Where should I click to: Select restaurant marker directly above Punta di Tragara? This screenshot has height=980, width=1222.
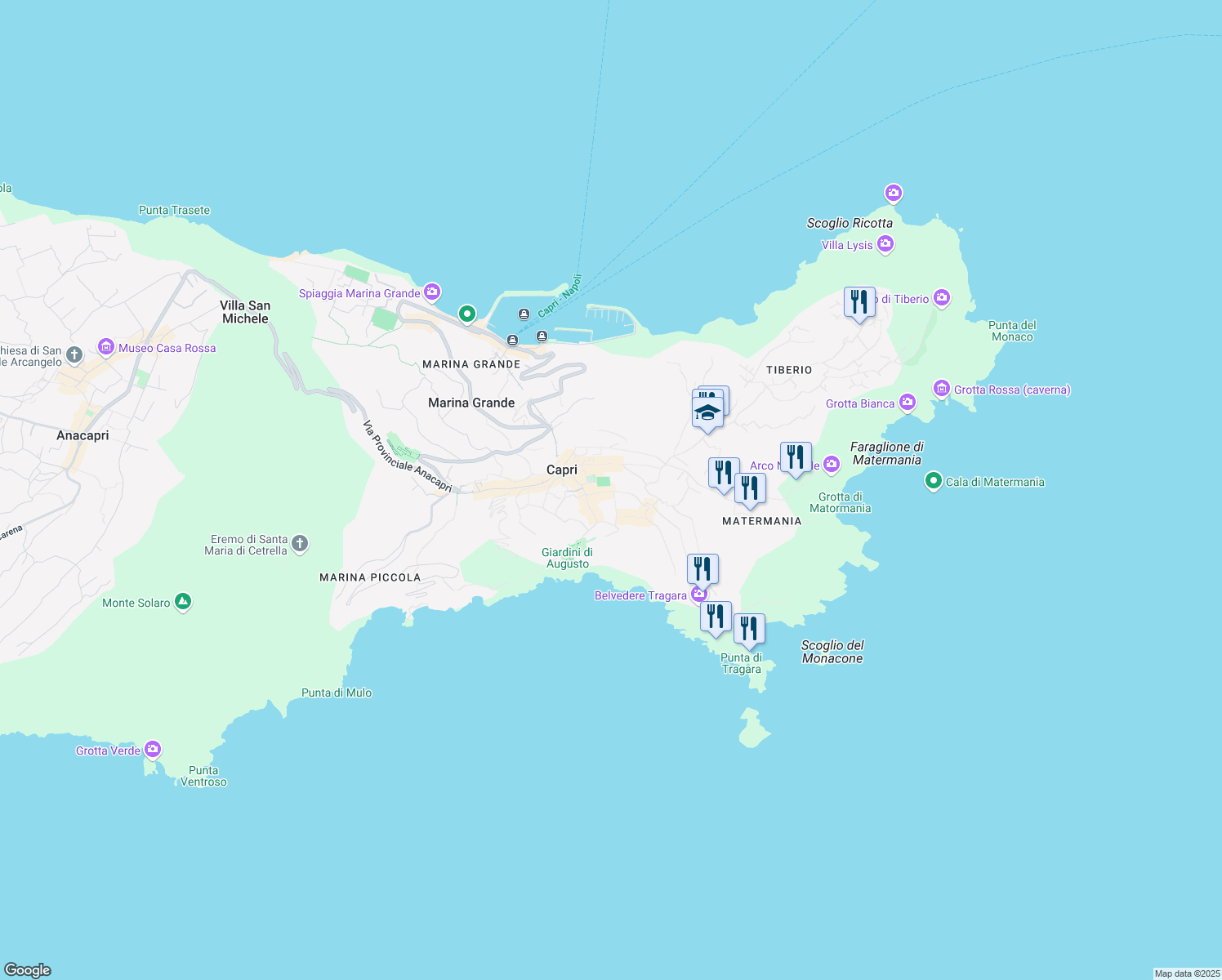(x=749, y=630)
